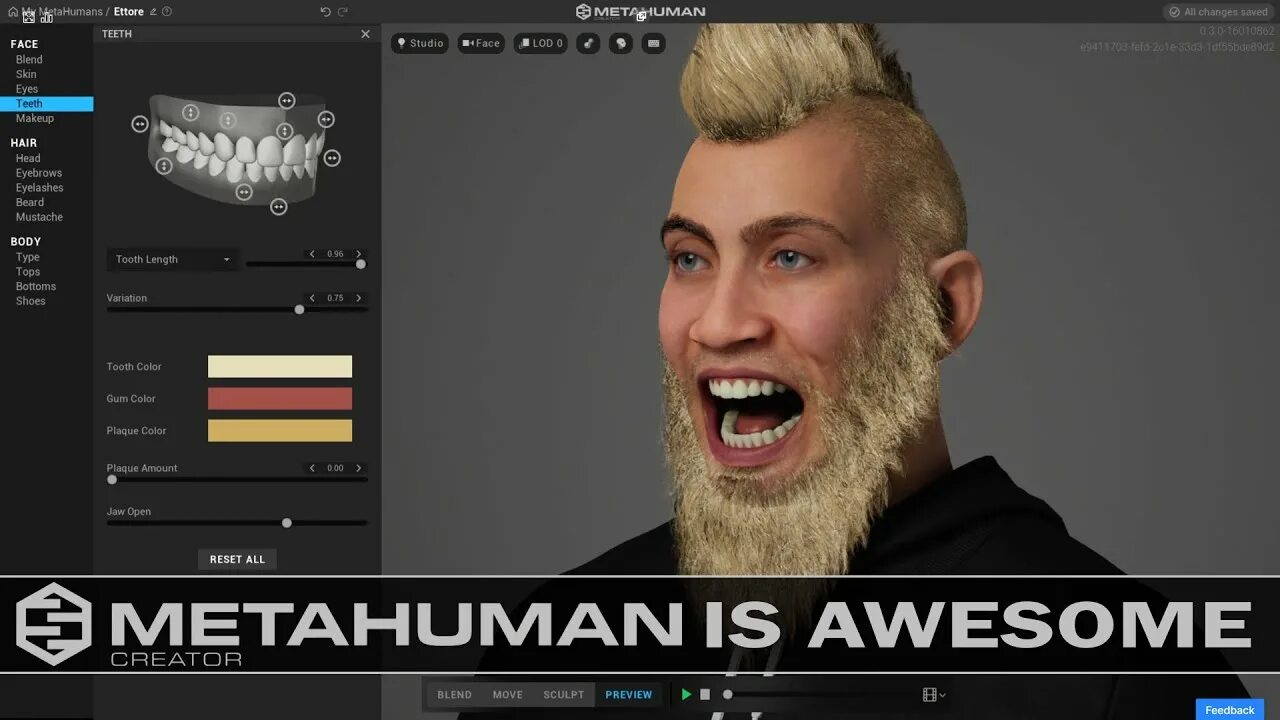This screenshot has height=720, width=1280.
Task: Switch to BLEND mode in bottom bar
Action: 454,695
